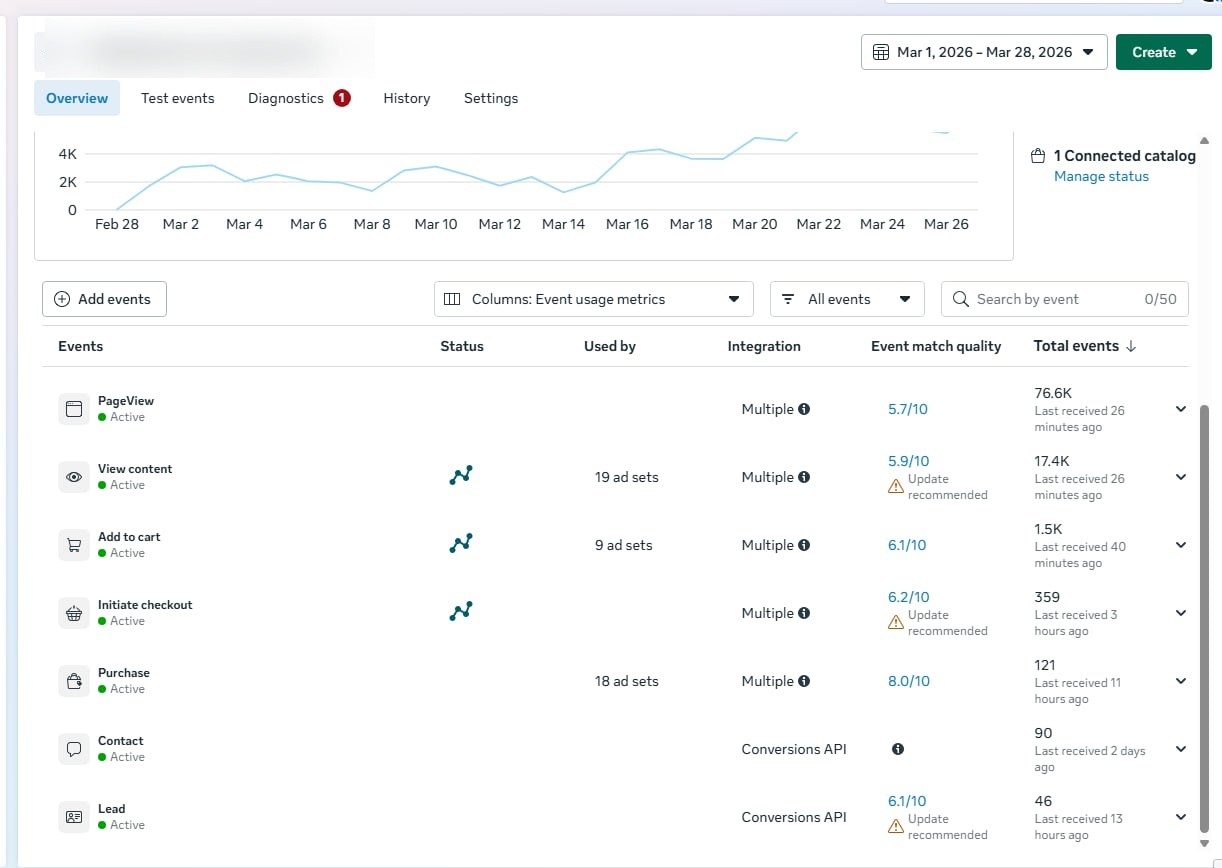Expand the Contact row chevron
1222x868 pixels.
click(x=1181, y=749)
